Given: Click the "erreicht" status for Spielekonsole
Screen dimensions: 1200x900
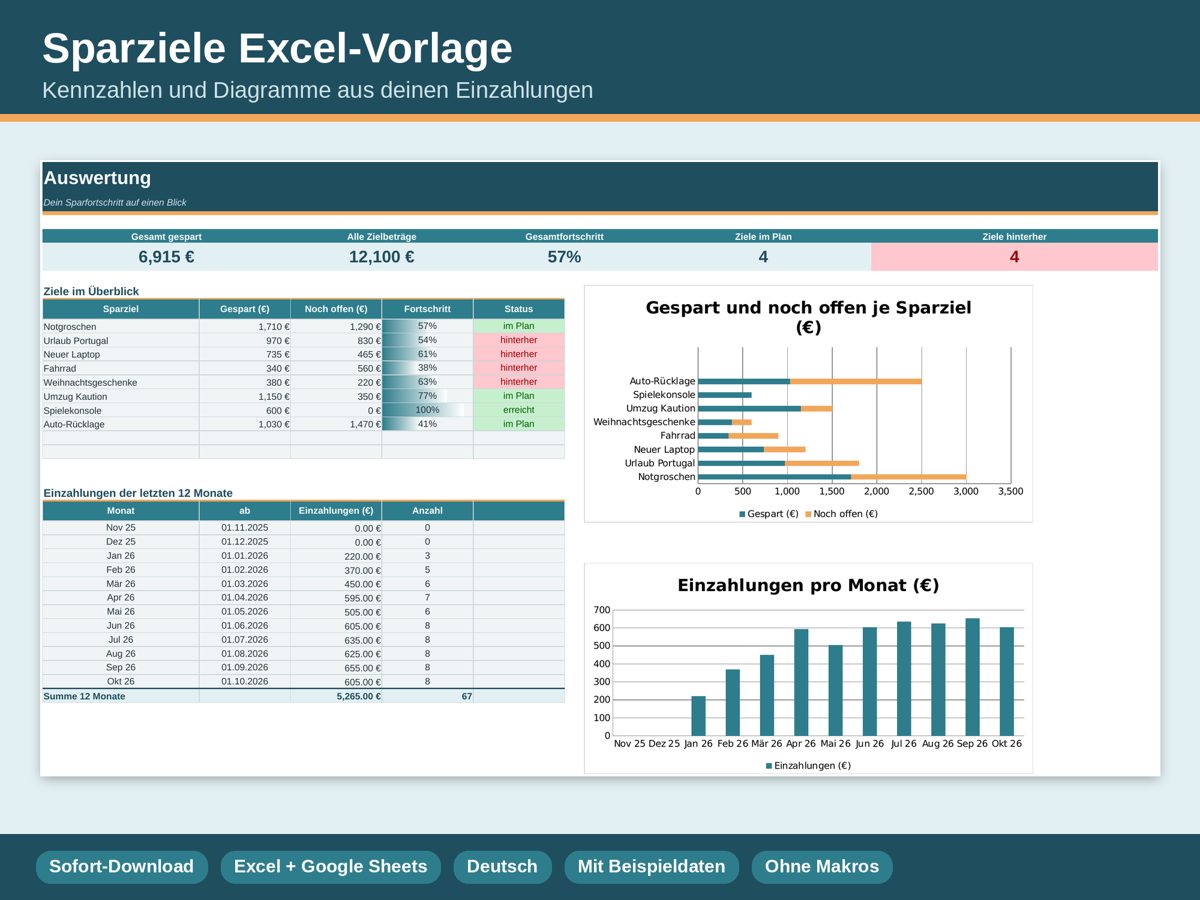Looking at the screenshot, I should tap(519, 410).
